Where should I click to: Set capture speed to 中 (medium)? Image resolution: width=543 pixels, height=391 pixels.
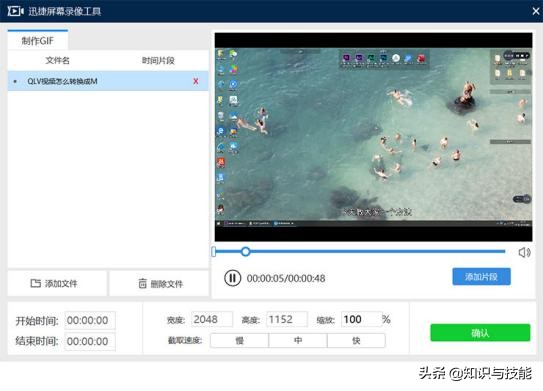point(298,340)
